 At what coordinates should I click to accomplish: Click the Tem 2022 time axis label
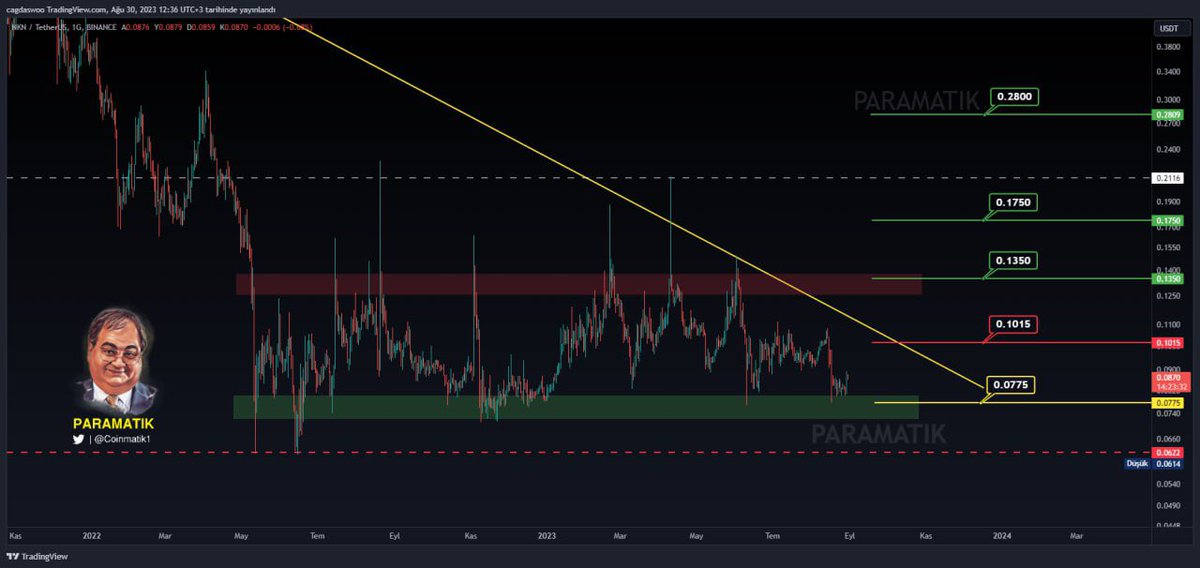[318, 536]
